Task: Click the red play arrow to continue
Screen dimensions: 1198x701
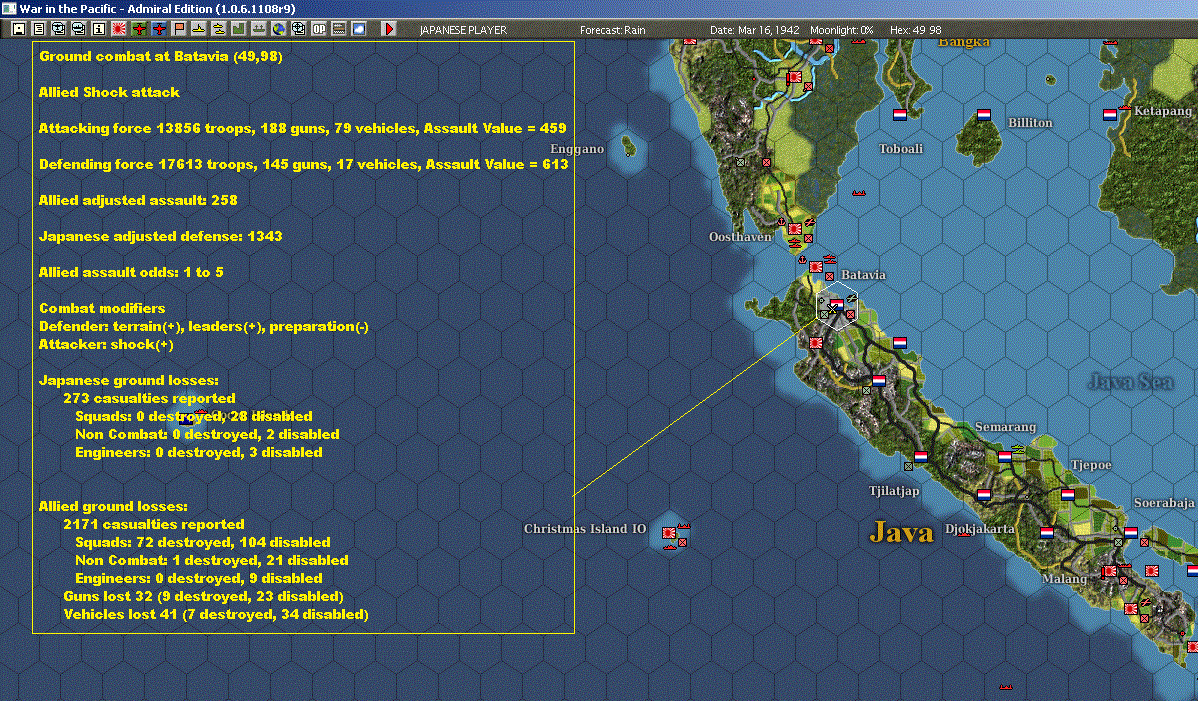Action: pyautogui.click(x=389, y=29)
